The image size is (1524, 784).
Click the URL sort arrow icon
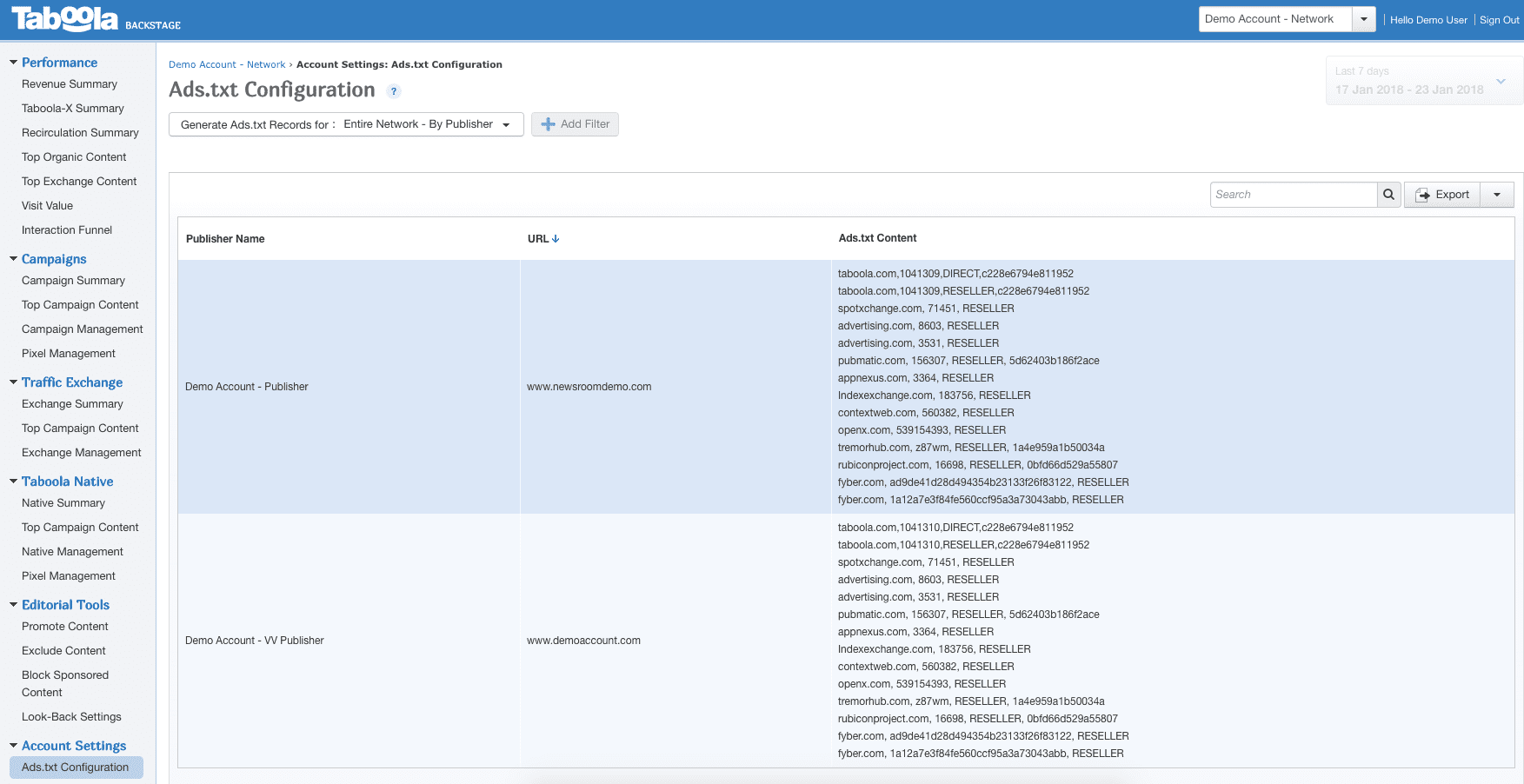(556, 239)
